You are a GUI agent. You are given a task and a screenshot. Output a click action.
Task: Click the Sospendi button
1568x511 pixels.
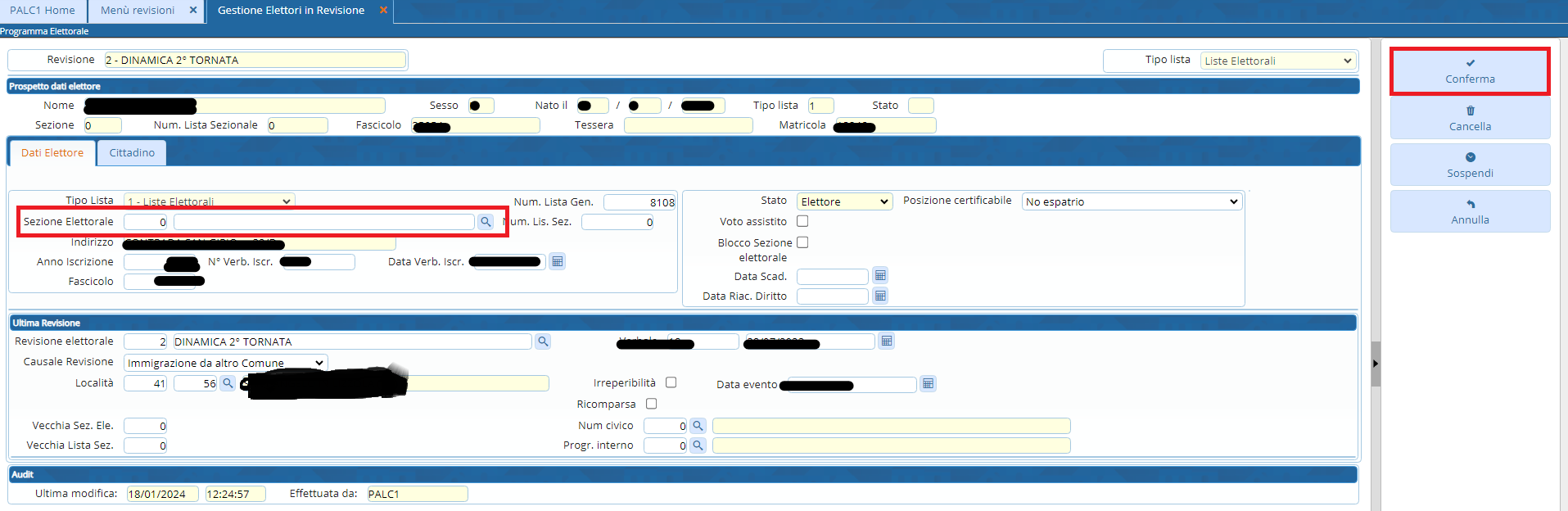[1470, 165]
